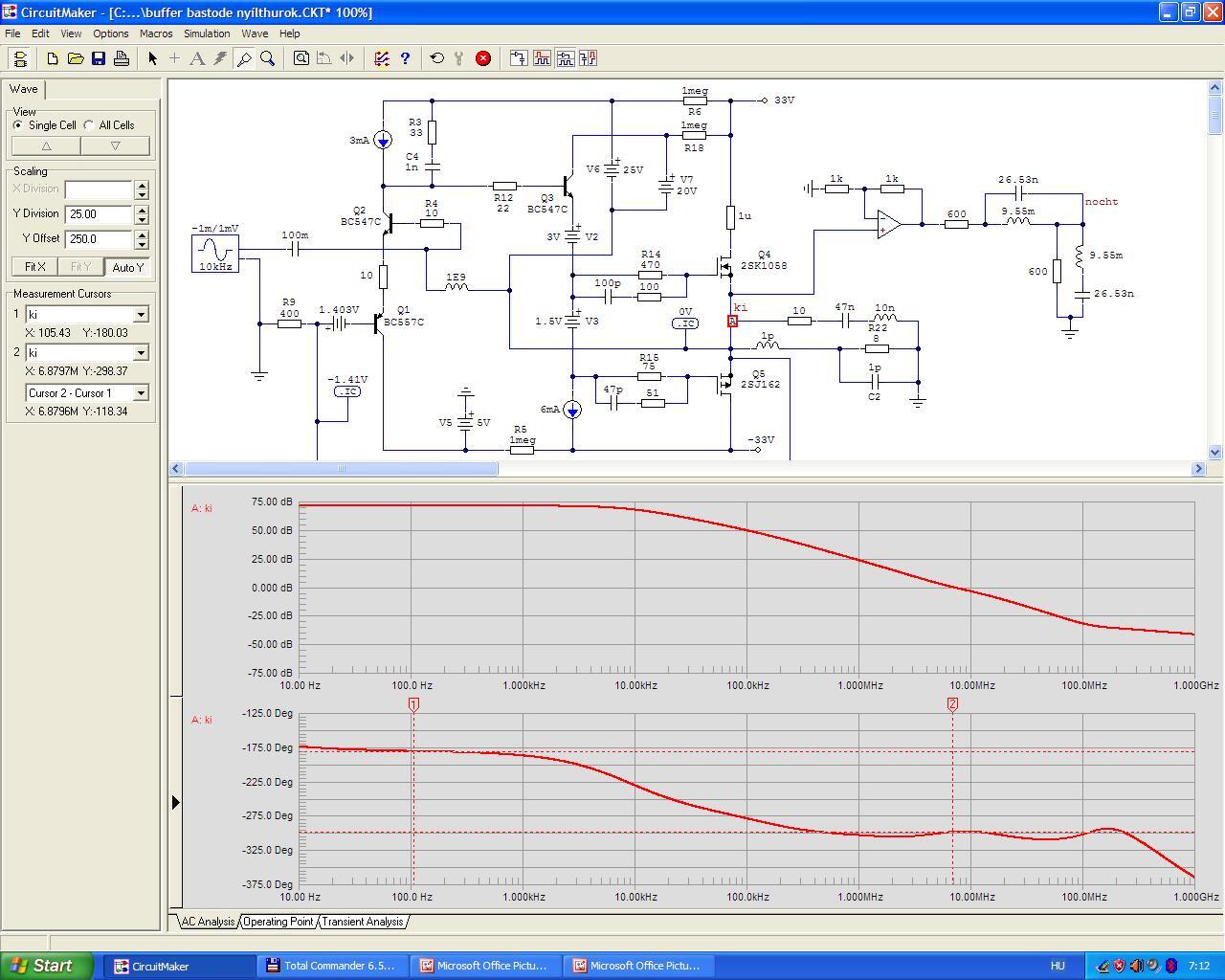Select the All Cells radio button
The image size is (1225, 980).
89,125
